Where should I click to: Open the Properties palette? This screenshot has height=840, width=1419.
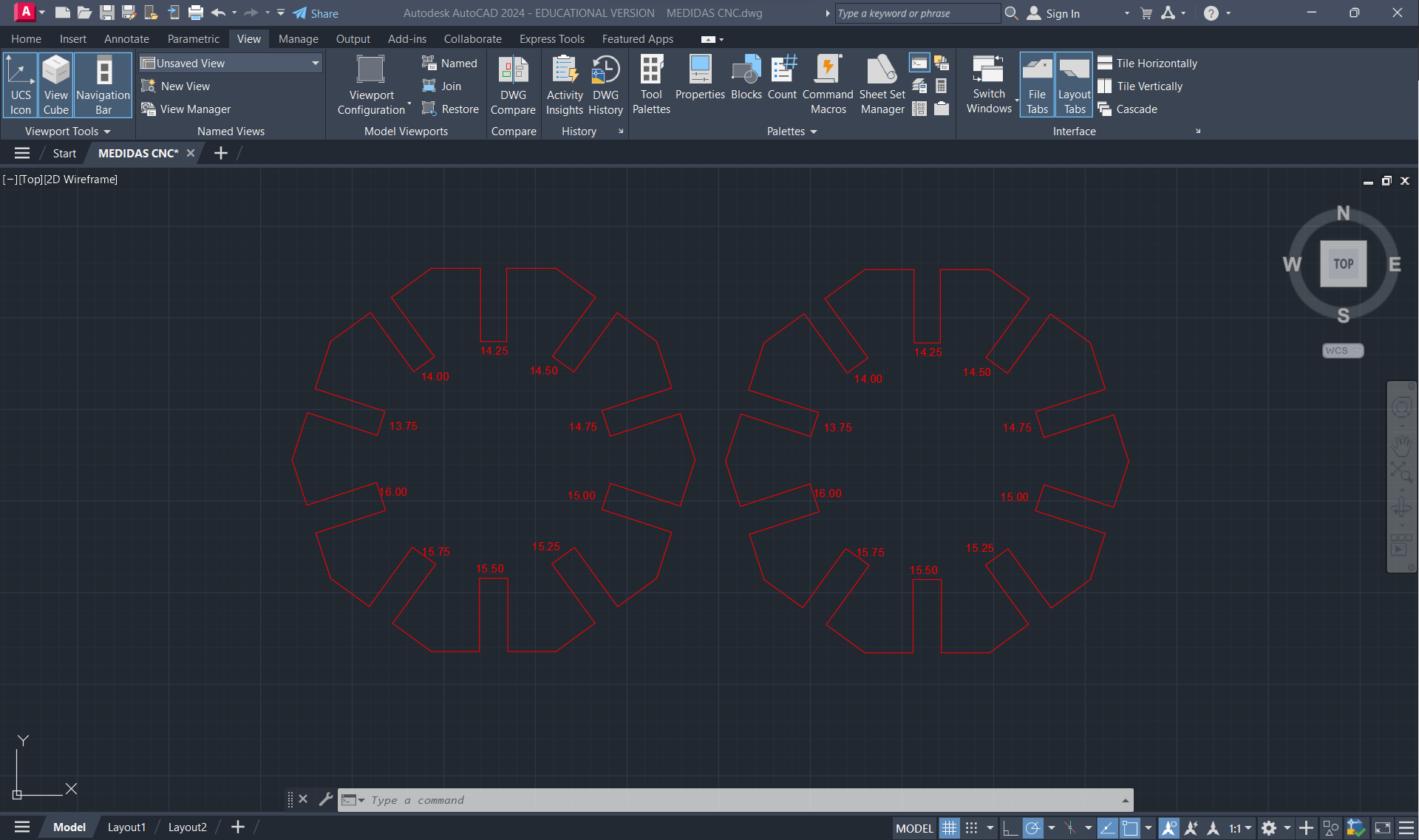[700, 78]
